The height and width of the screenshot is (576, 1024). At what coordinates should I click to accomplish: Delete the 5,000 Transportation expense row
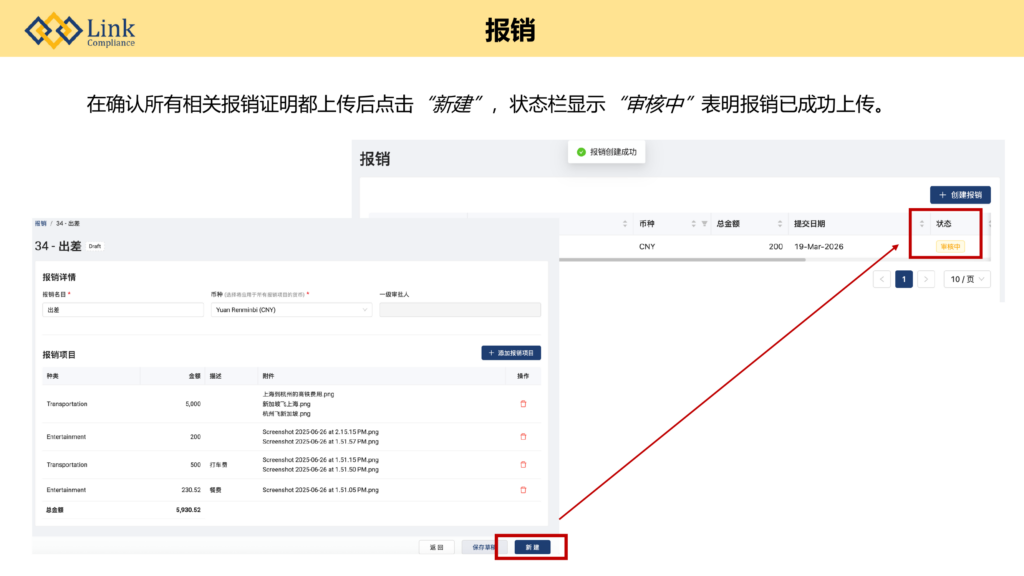click(x=522, y=404)
